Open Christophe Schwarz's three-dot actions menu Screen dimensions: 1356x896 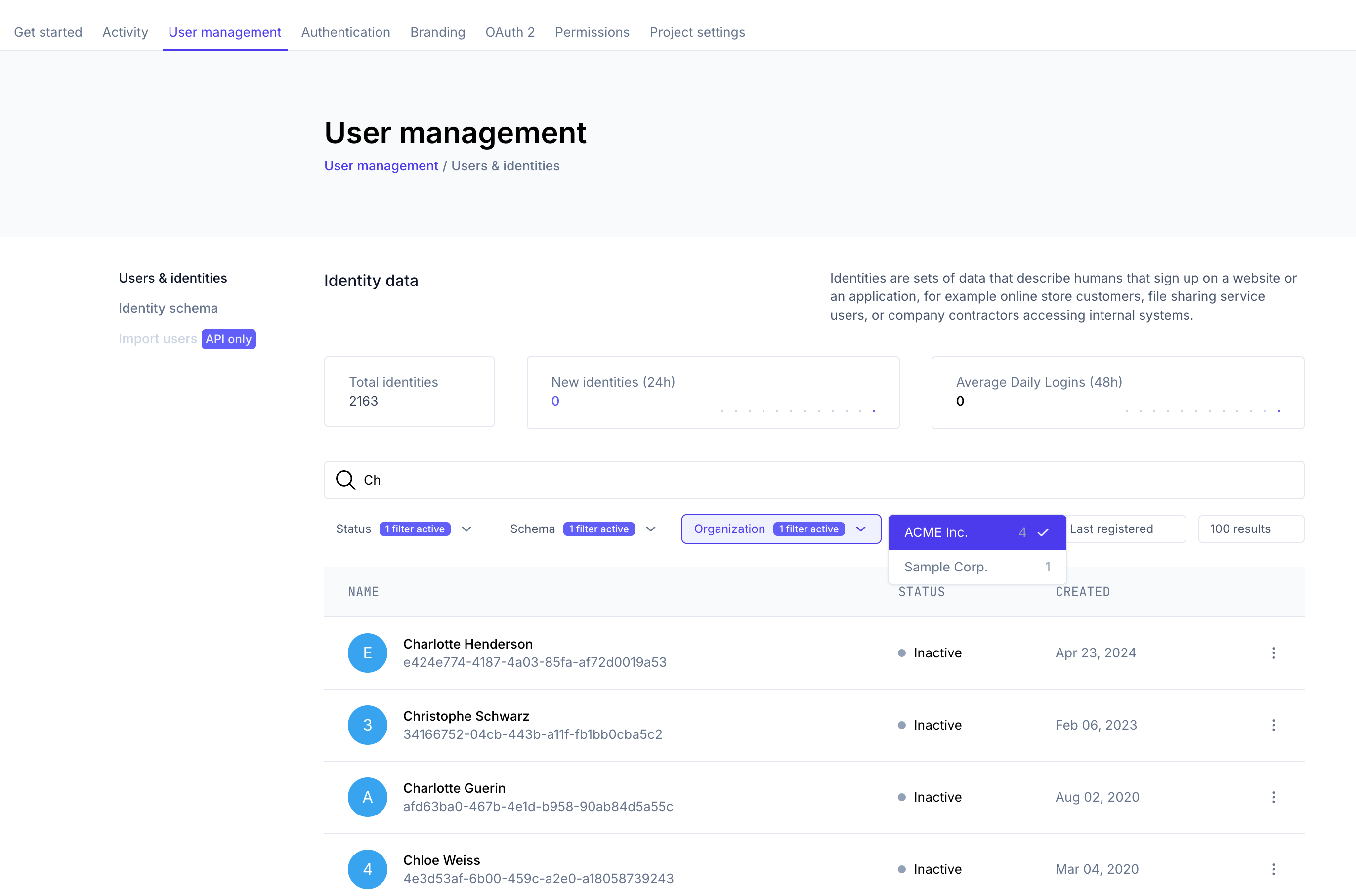tap(1273, 725)
